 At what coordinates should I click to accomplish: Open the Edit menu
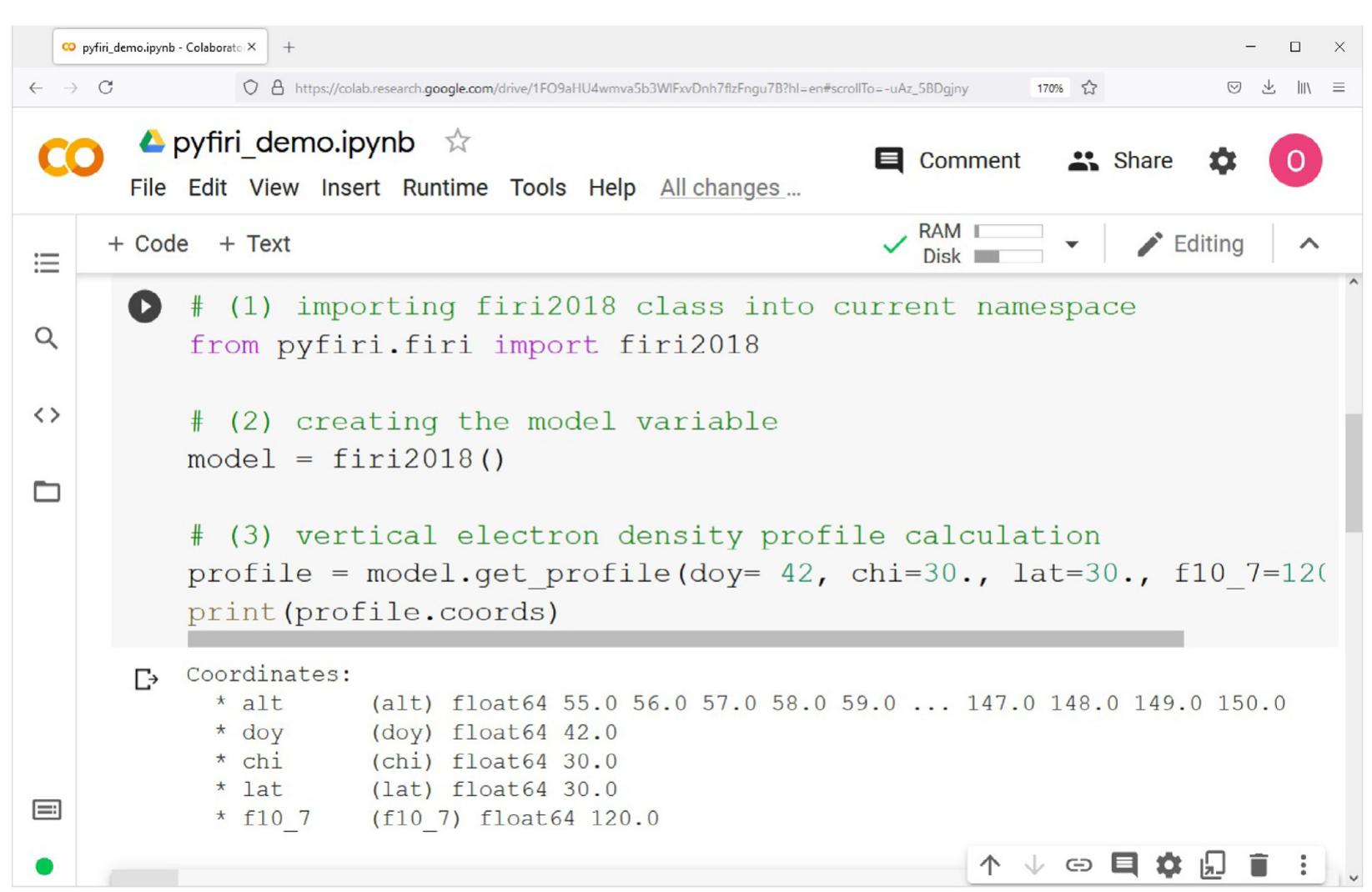coord(208,188)
